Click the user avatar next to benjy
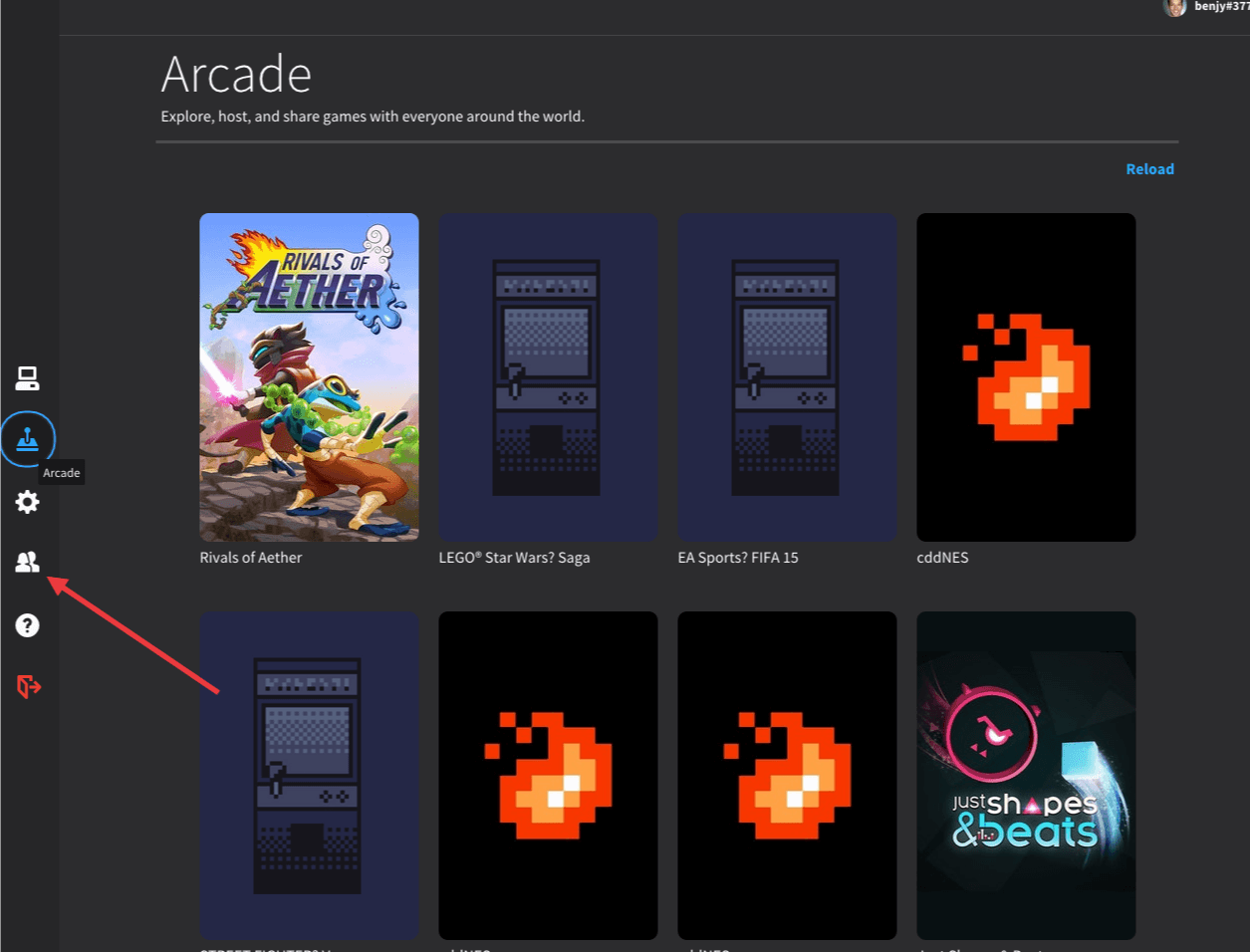 click(x=1175, y=7)
